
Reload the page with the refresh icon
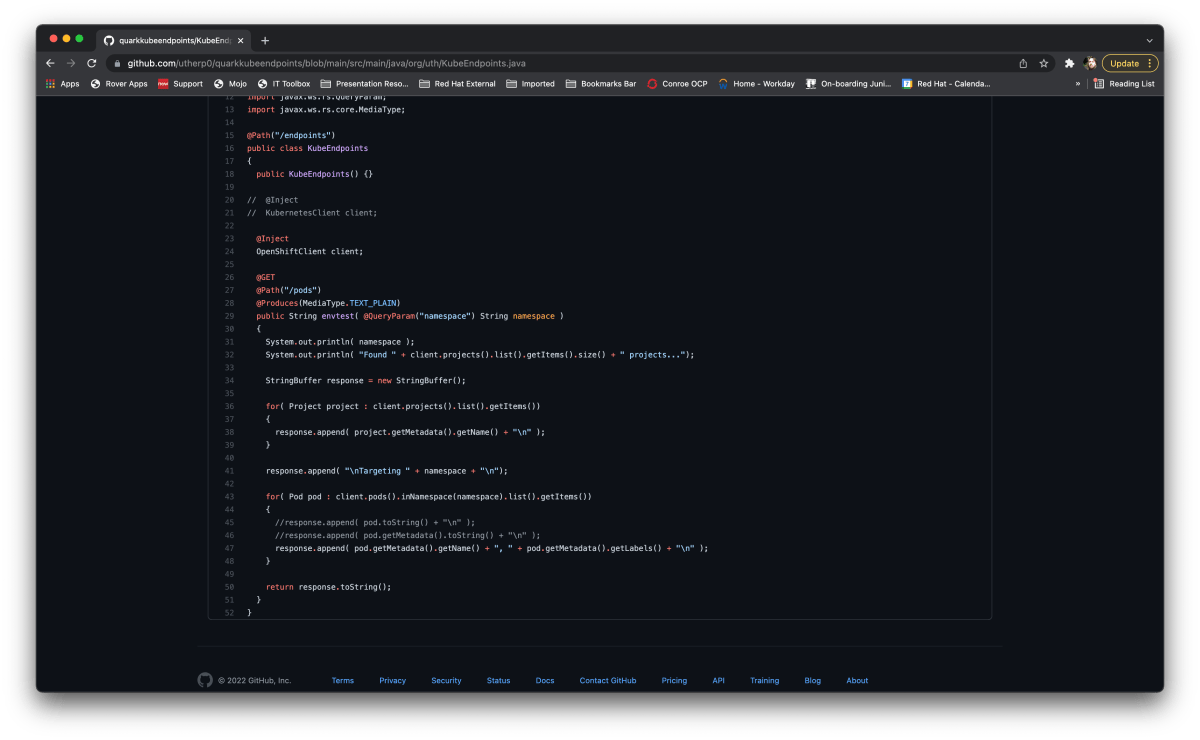[93, 63]
